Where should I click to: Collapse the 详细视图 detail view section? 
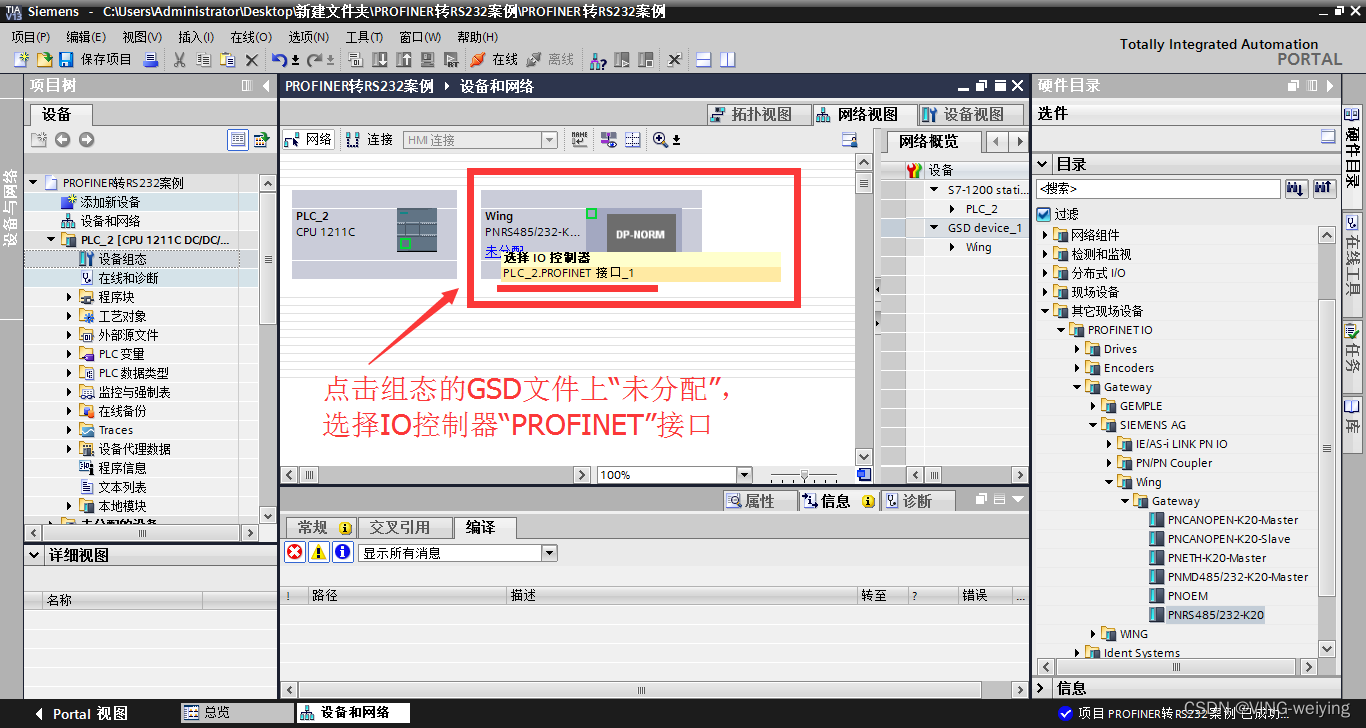tap(35, 555)
